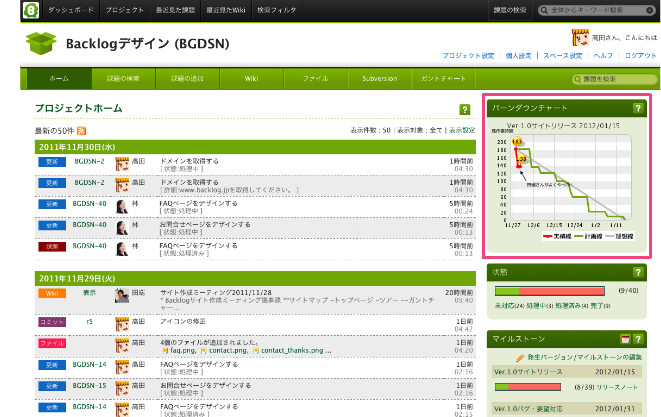Screen dimensions: 661x417
Task: Click 処理中(3) status link
Action: (540, 306)
